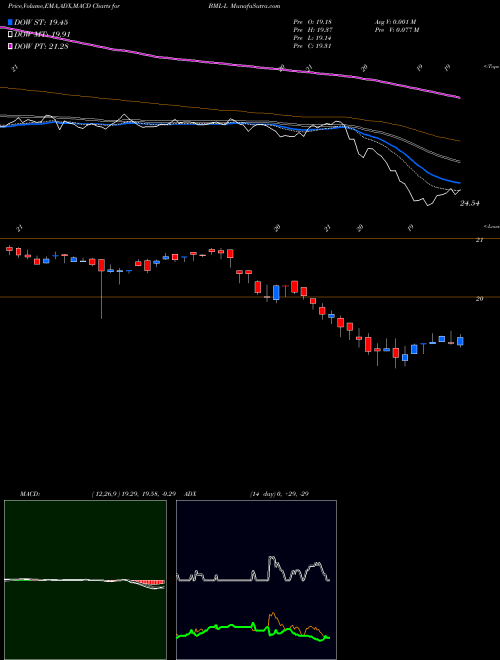The width and height of the screenshot is (500, 660).
Task: Click the ManafaSutra.com title text
Action: click(255, 6)
